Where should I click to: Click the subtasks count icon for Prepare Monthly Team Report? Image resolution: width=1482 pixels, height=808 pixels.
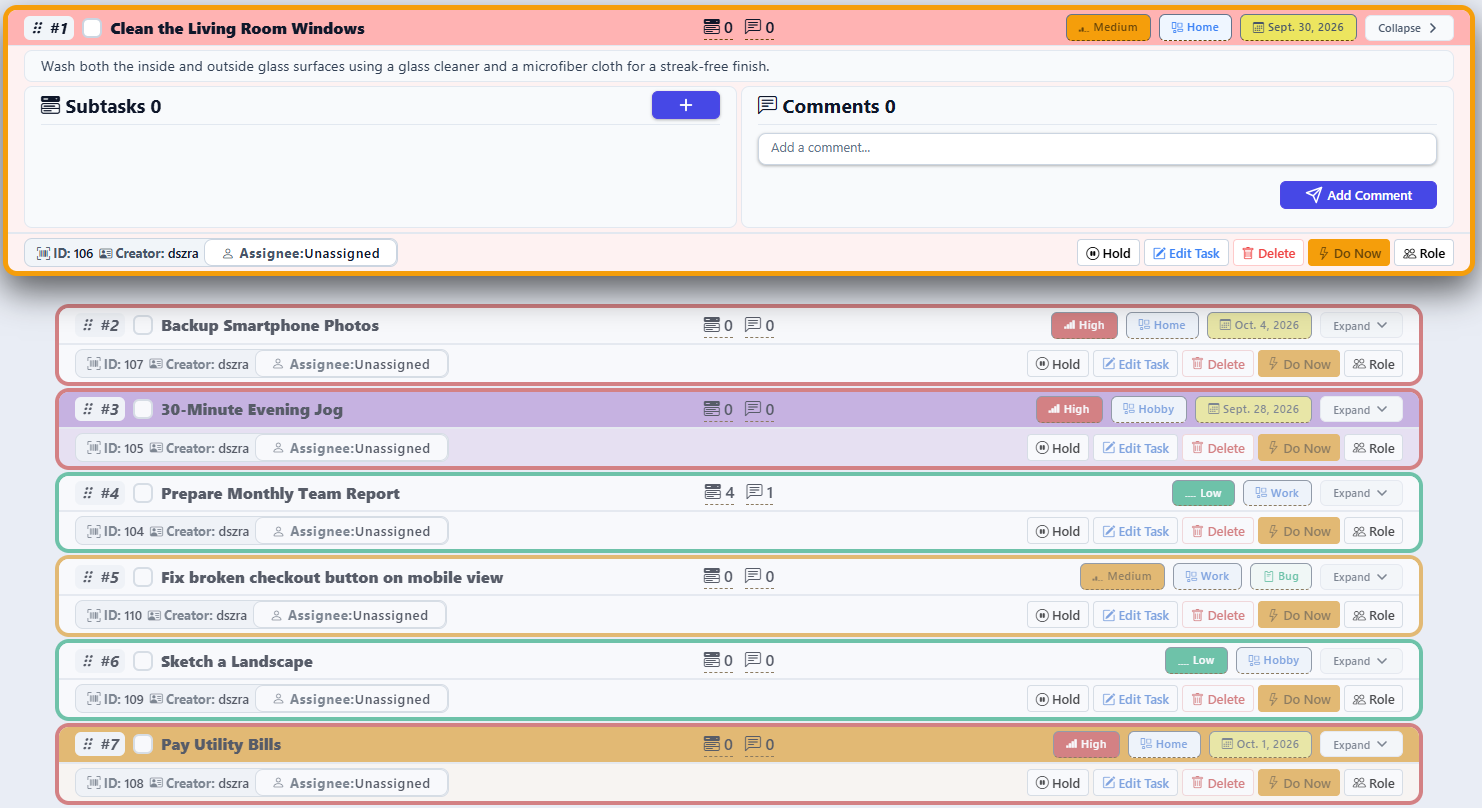point(712,492)
